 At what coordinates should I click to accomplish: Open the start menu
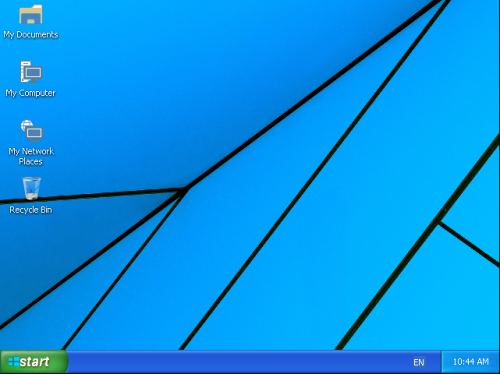(34, 362)
